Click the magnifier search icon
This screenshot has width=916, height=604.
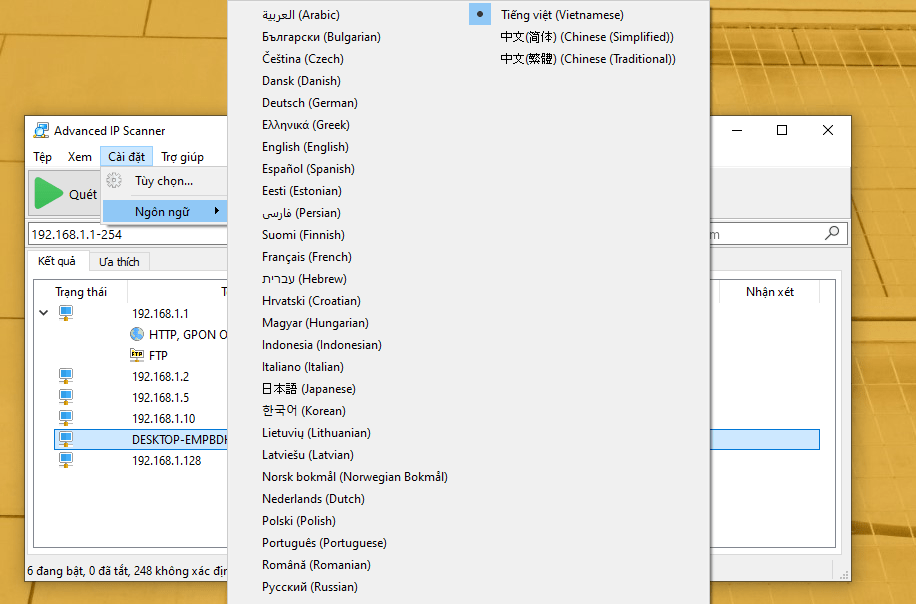(832, 234)
